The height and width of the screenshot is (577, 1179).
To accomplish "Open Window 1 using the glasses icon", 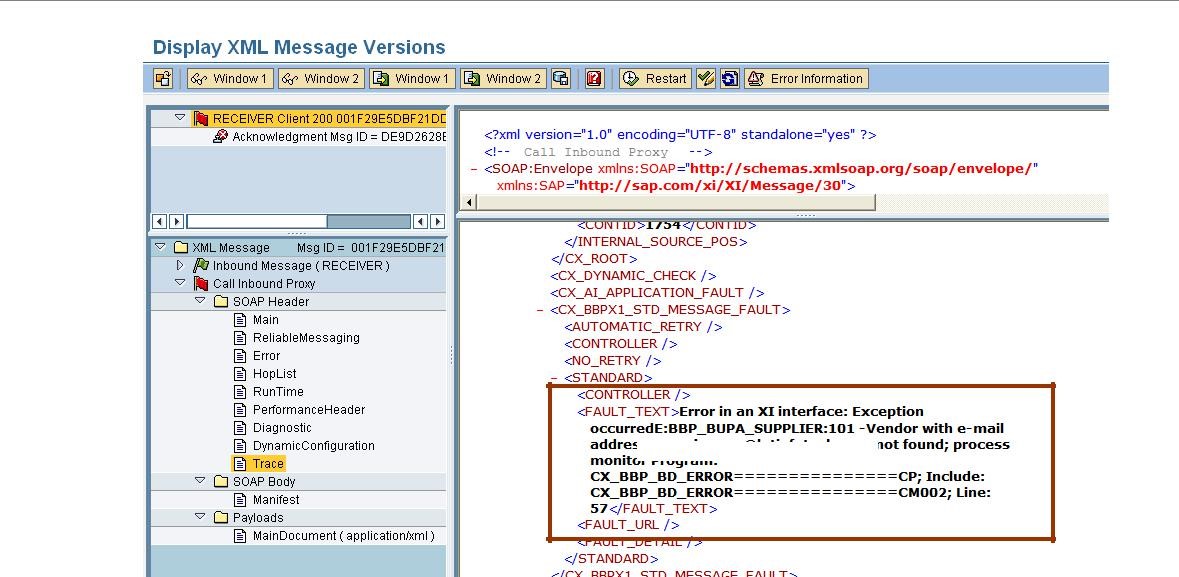I will pos(230,78).
